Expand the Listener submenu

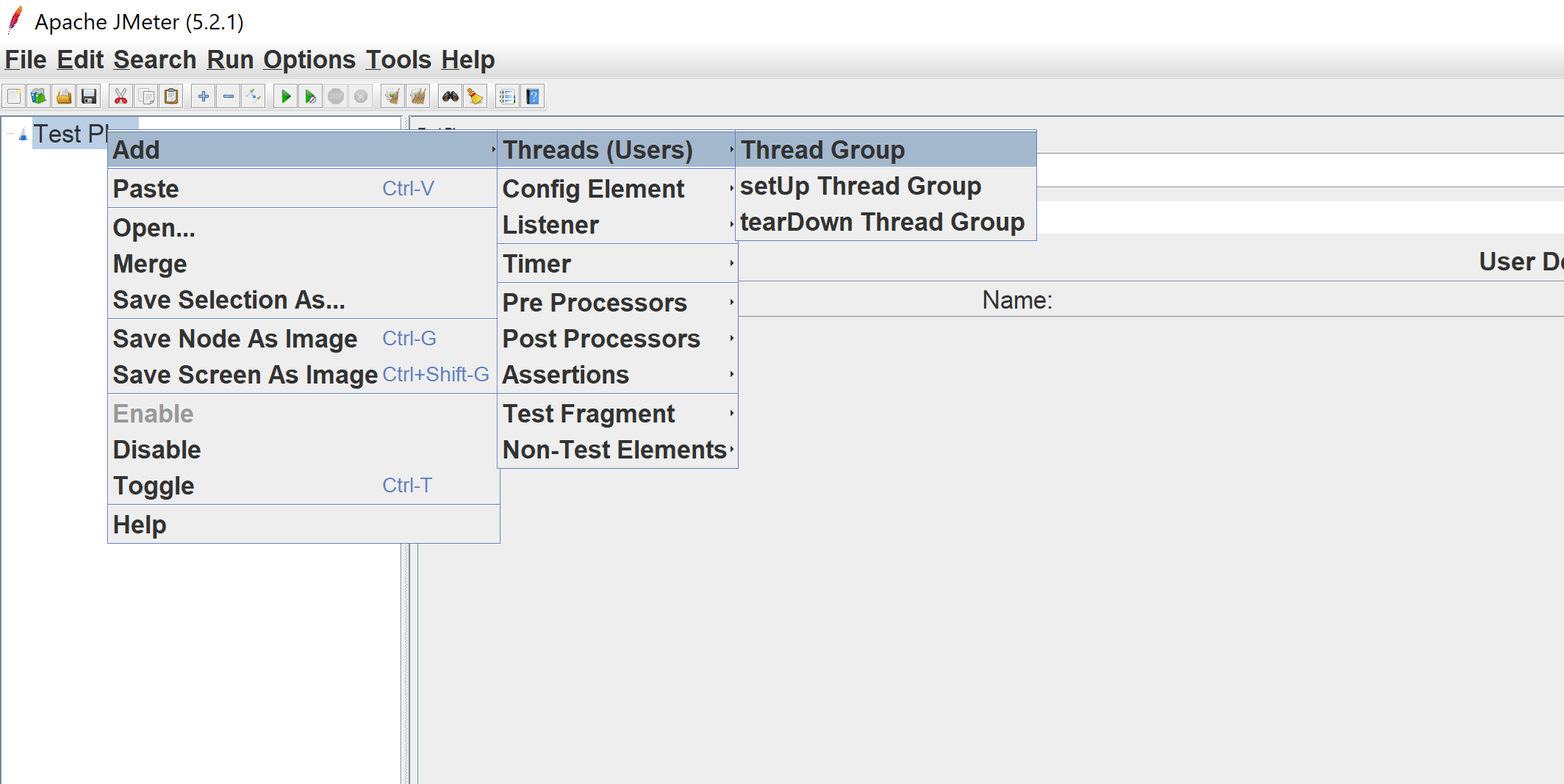[x=618, y=225]
